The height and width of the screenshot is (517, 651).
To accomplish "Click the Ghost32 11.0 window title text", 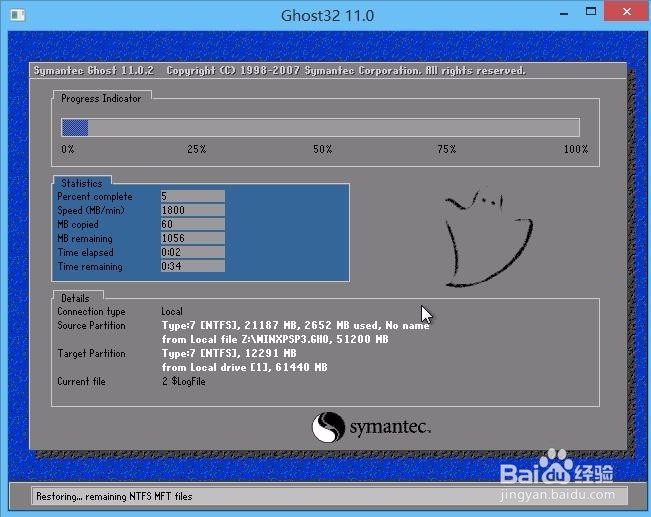I will pyautogui.click(x=327, y=15).
